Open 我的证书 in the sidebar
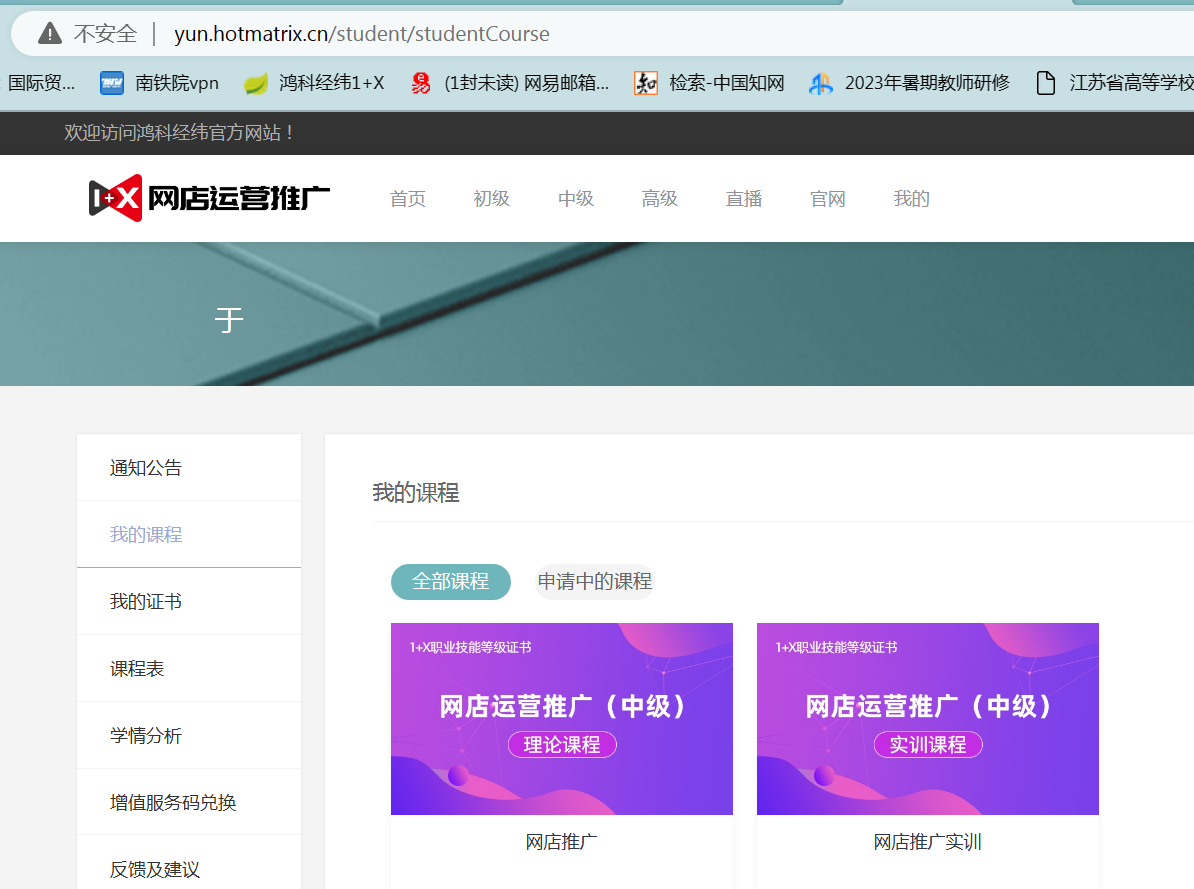The width and height of the screenshot is (1194, 889). pyautogui.click(x=189, y=602)
